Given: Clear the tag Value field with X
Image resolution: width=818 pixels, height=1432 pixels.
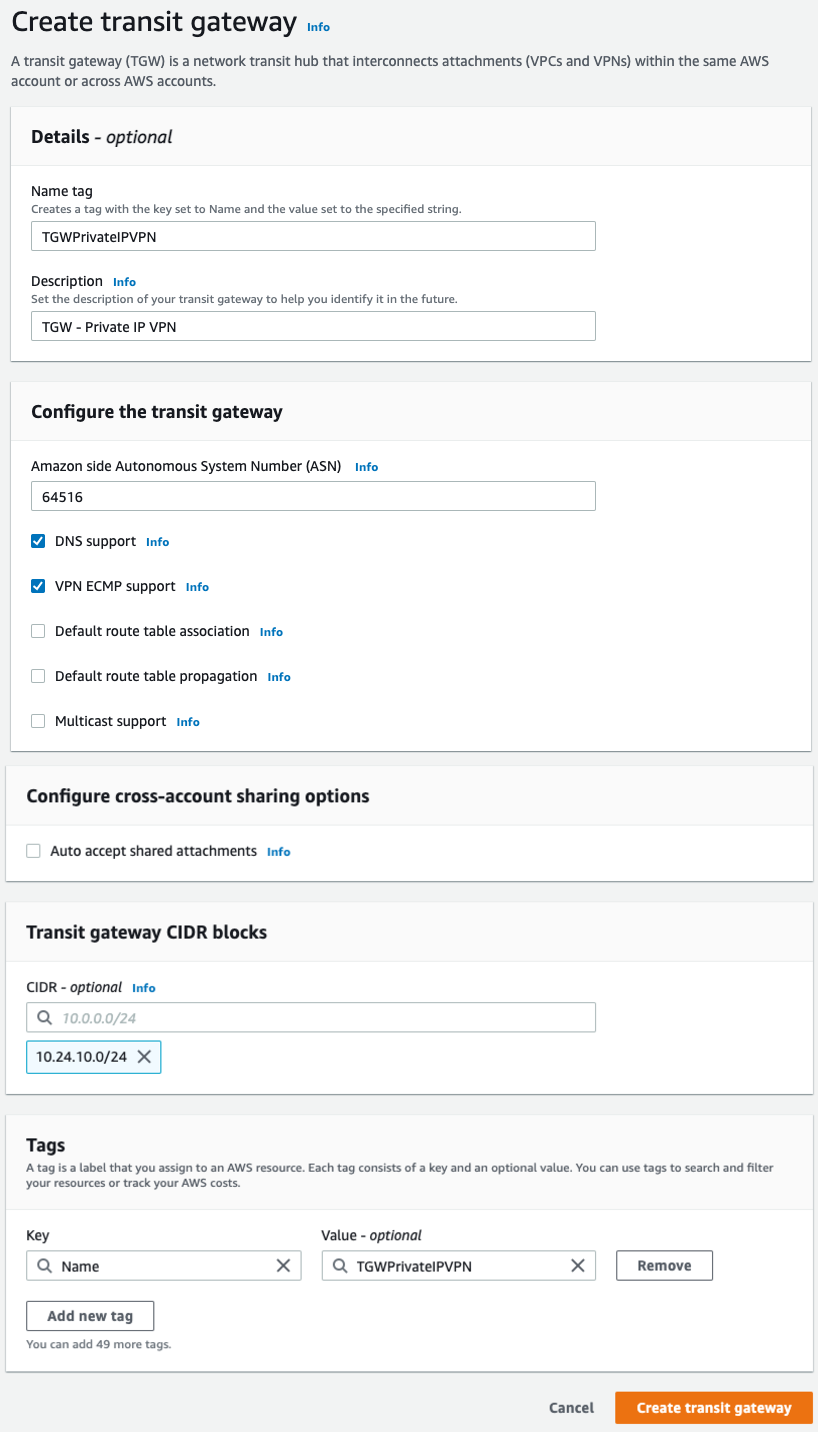Looking at the screenshot, I should tap(578, 1266).
